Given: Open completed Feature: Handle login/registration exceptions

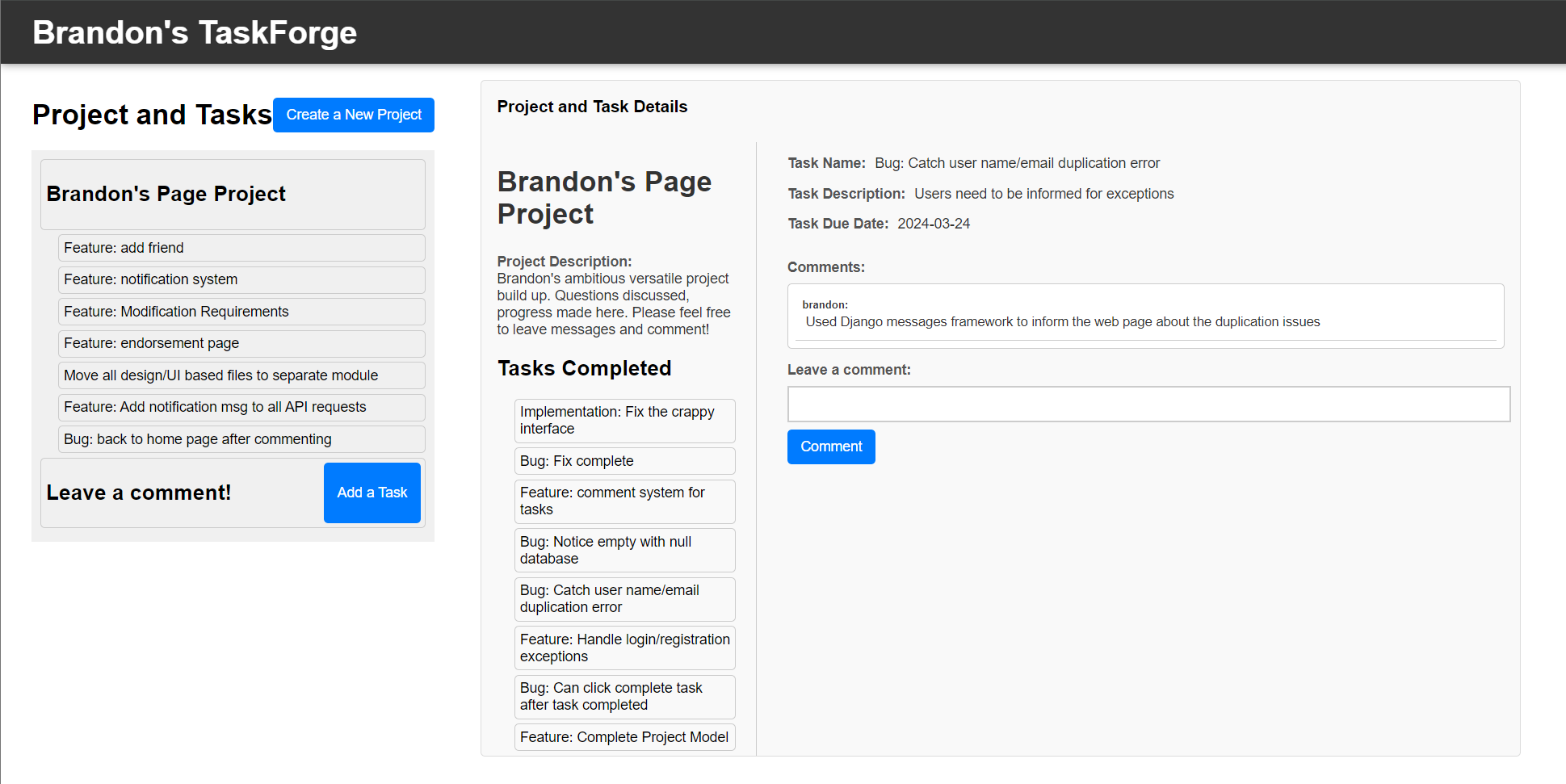Looking at the screenshot, I should (x=624, y=648).
